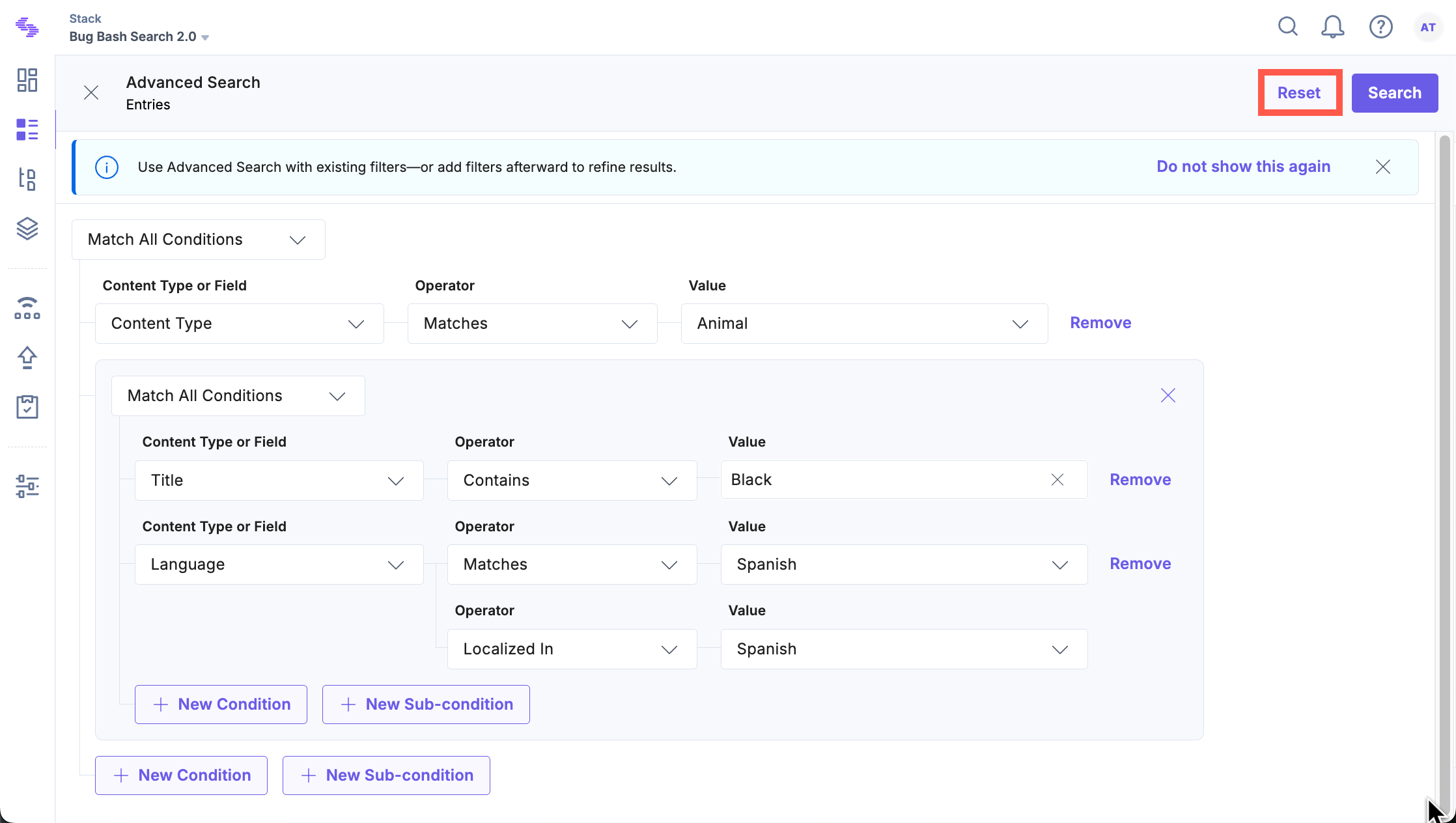Open the Releases upload icon in sidebar
Screen dimensions: 1456x823
(27, 357)
